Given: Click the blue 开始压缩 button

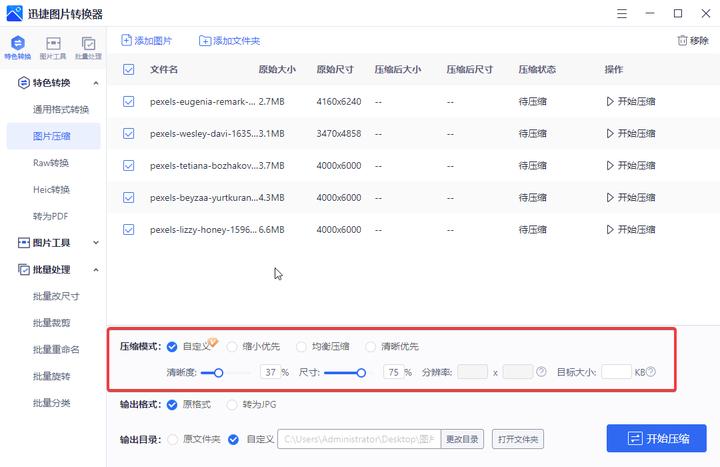Looking at the screenshot, I should pos(656,438).
